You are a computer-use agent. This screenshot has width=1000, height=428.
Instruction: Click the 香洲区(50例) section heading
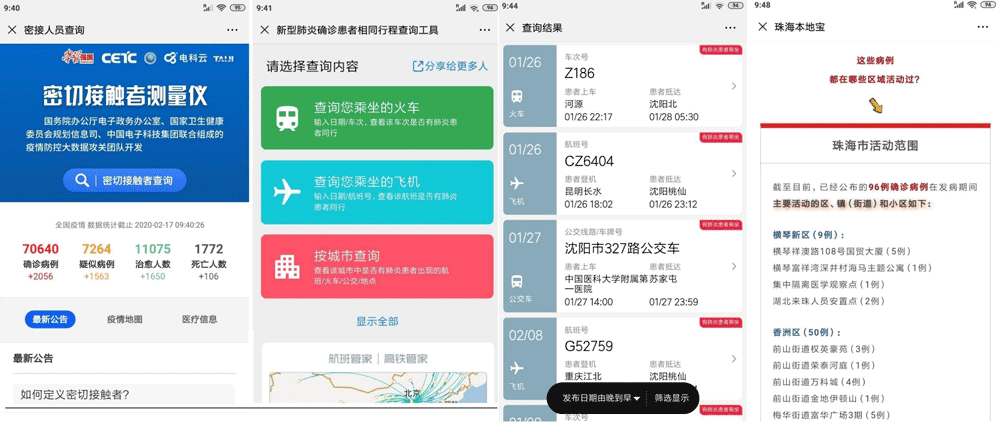point(806,332)
